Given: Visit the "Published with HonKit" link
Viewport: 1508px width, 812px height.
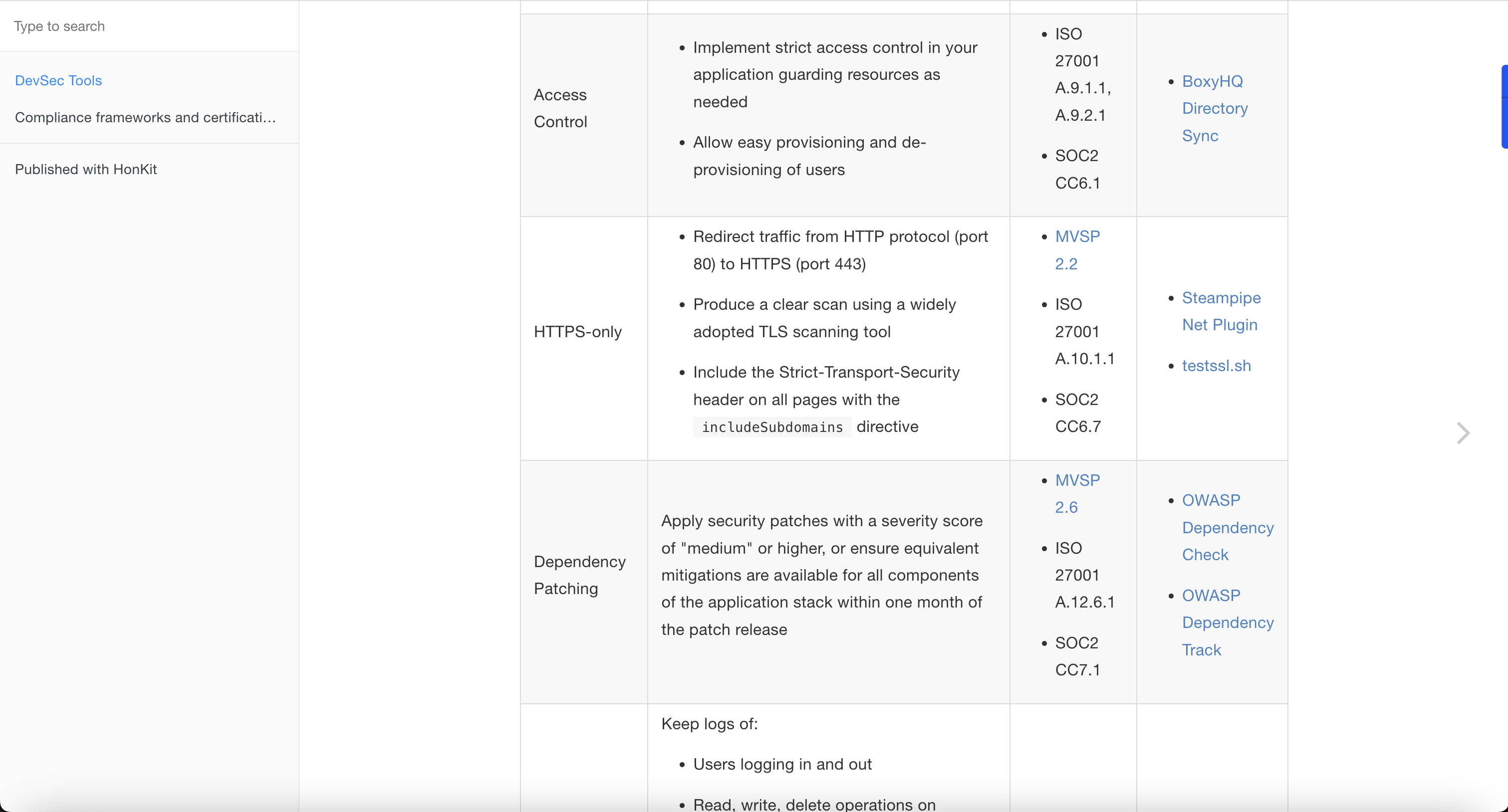Looking at the screenshot, I should (85, 169).
